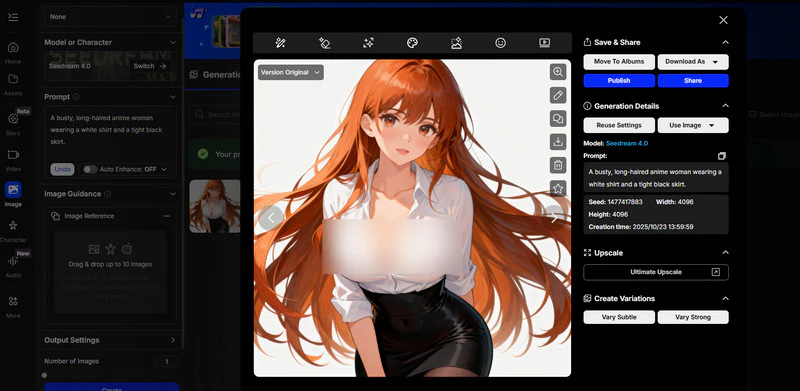The image size is (800, 391).
Task: Select the eraser tool in toolbar
Action: click(x=324, y=43)
